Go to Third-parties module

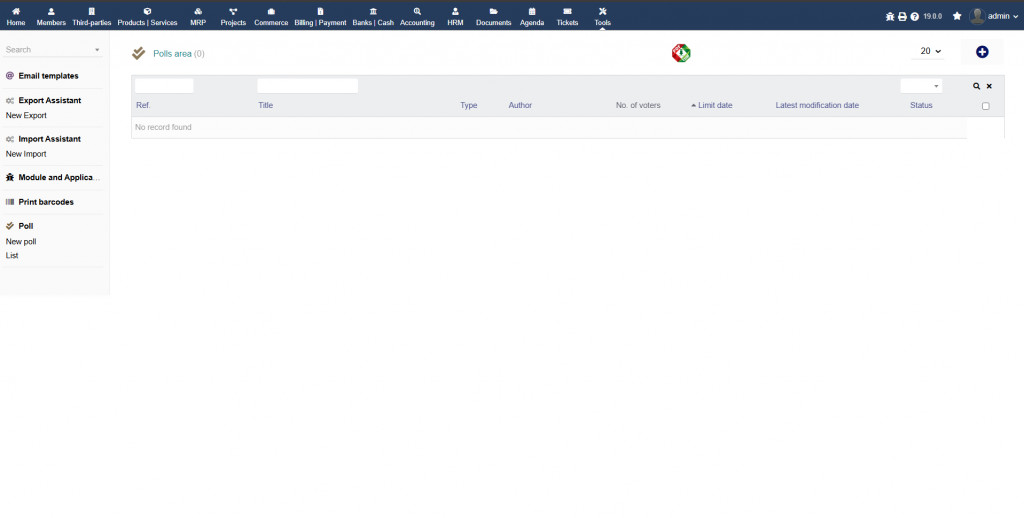coord(91,16)
